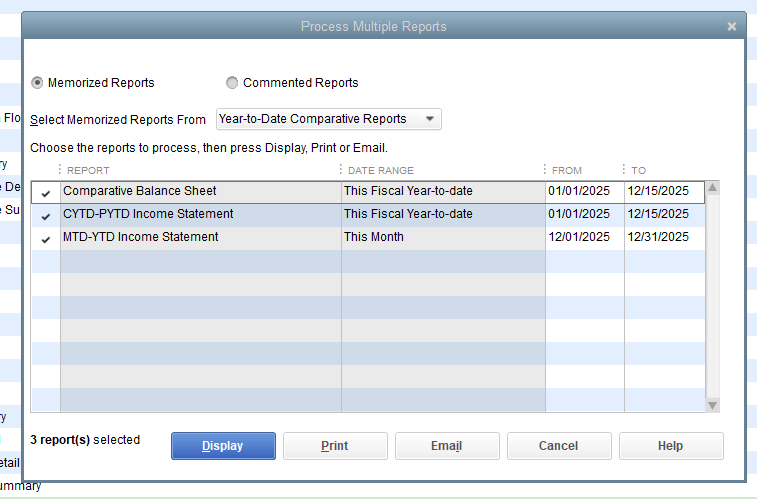This screenshot has height=499, width=757.
Task: Uncheck the MTD-YTD Income Statement checkmark
Action: coord(46,238)
